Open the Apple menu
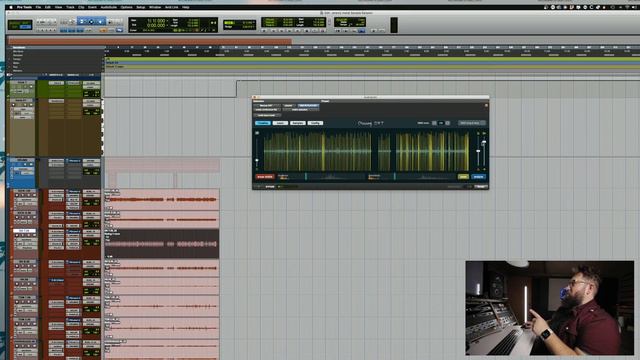The width and height of the screenshot is (640, 360). [x=11, y=7]
